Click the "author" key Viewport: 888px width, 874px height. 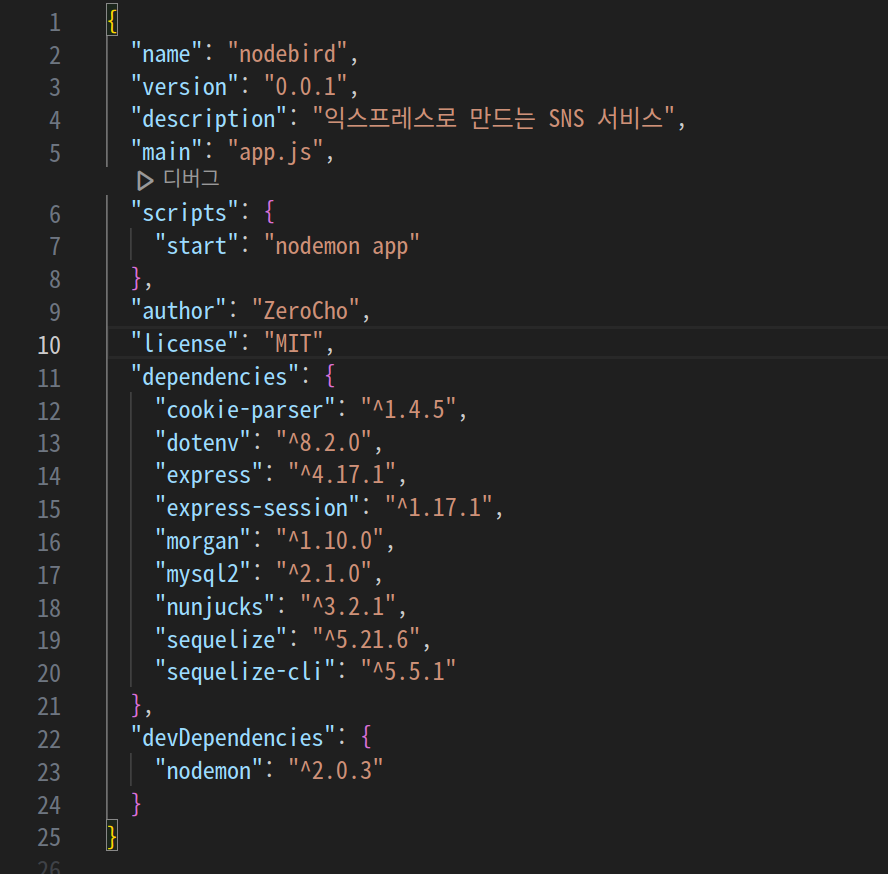tap(178, 311)
